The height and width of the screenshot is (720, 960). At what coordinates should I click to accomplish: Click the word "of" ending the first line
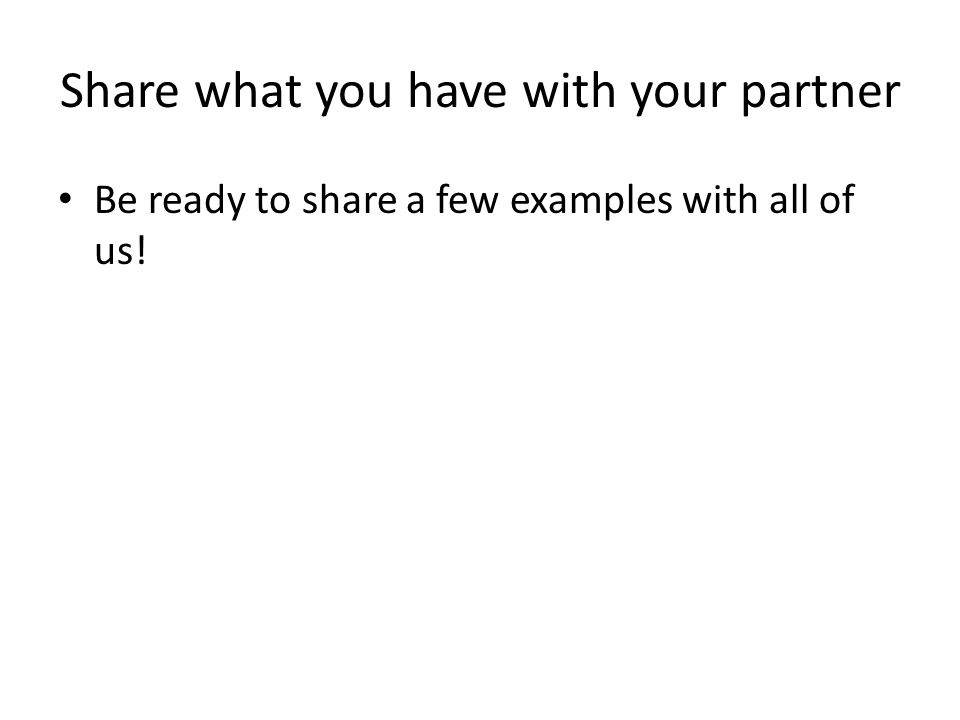pyautogui.click(x=837, y=199)
